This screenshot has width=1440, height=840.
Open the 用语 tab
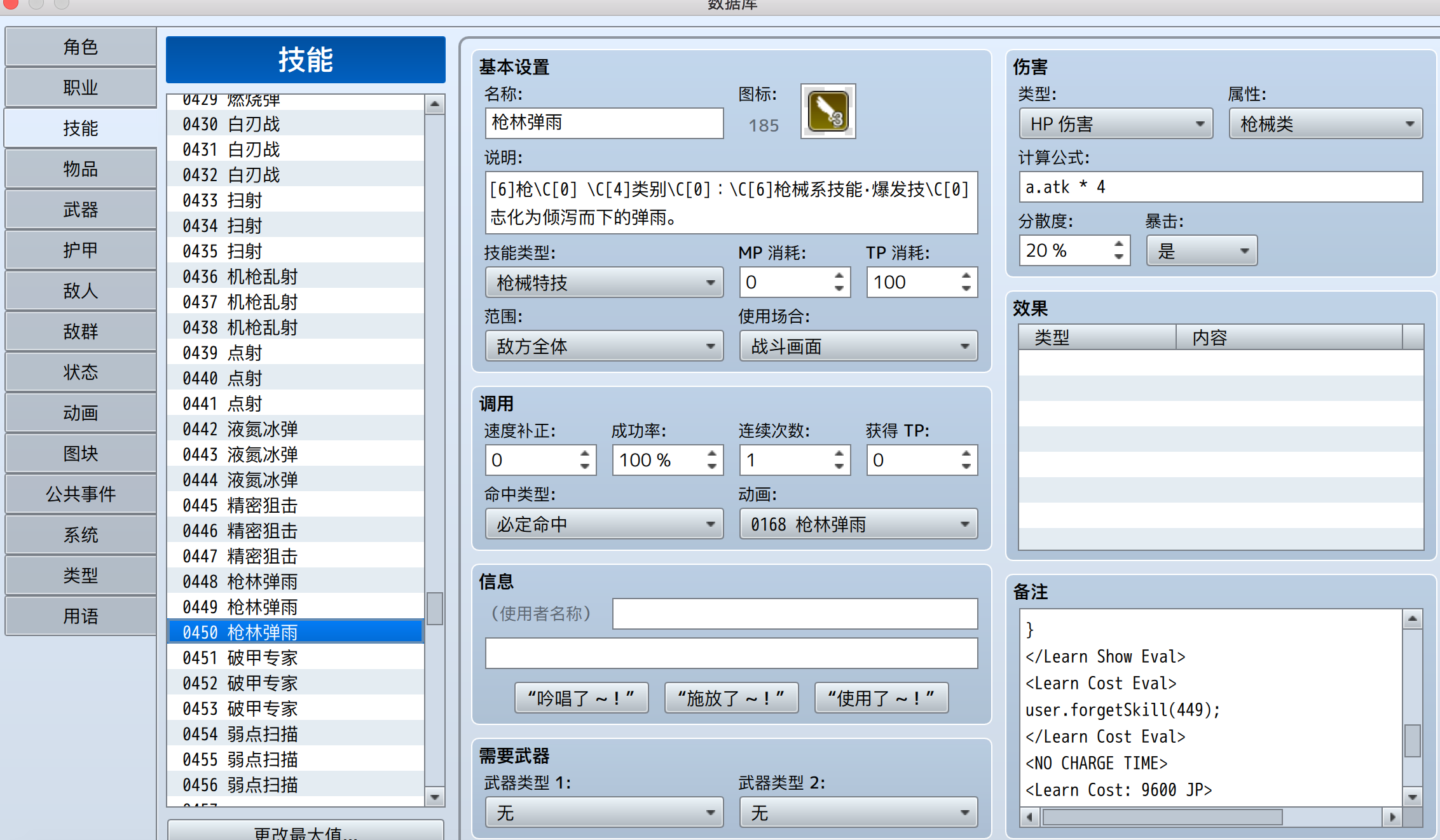click(81, 616)
